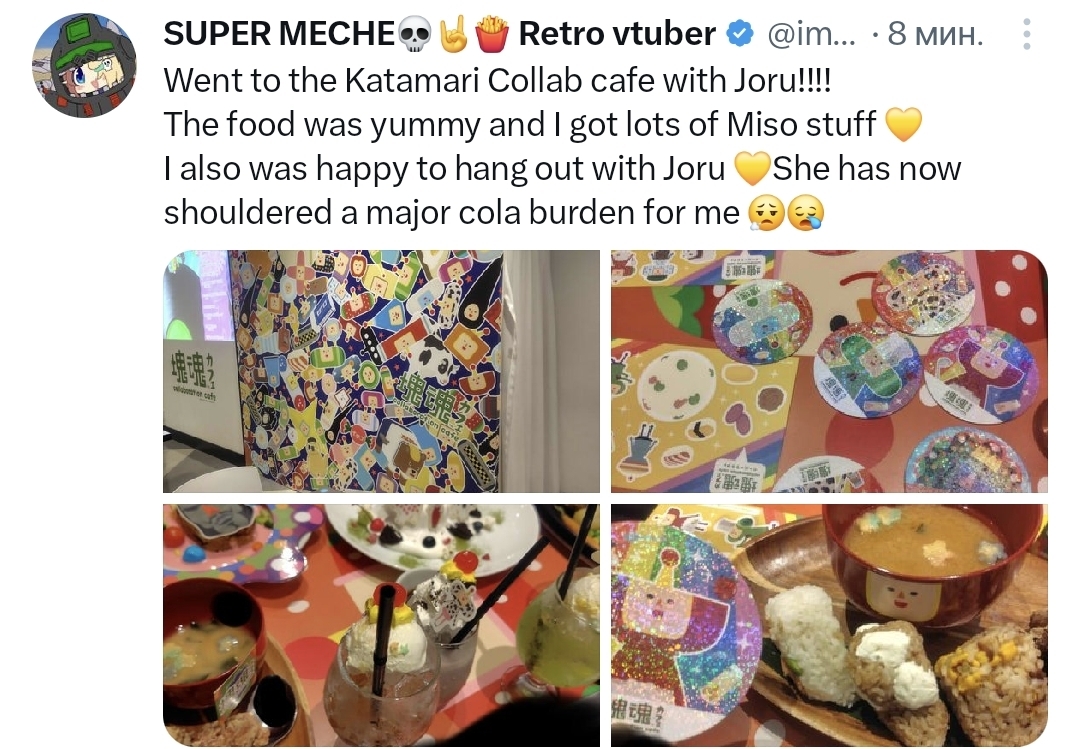Open the SUPER MECHE profile avatar
The width and height of the screenshot is (1079, 749).
point(85,65)
